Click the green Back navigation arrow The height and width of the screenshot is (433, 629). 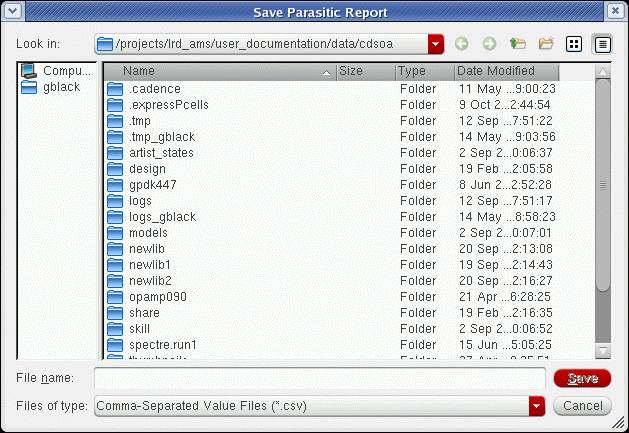(461, 44)
